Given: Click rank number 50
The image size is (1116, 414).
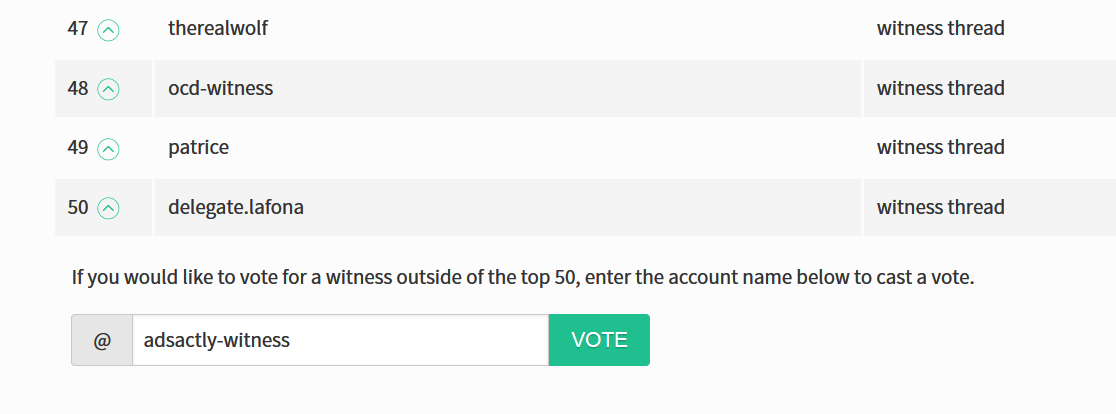Looking at the screenshot, I should pos(78,208).
